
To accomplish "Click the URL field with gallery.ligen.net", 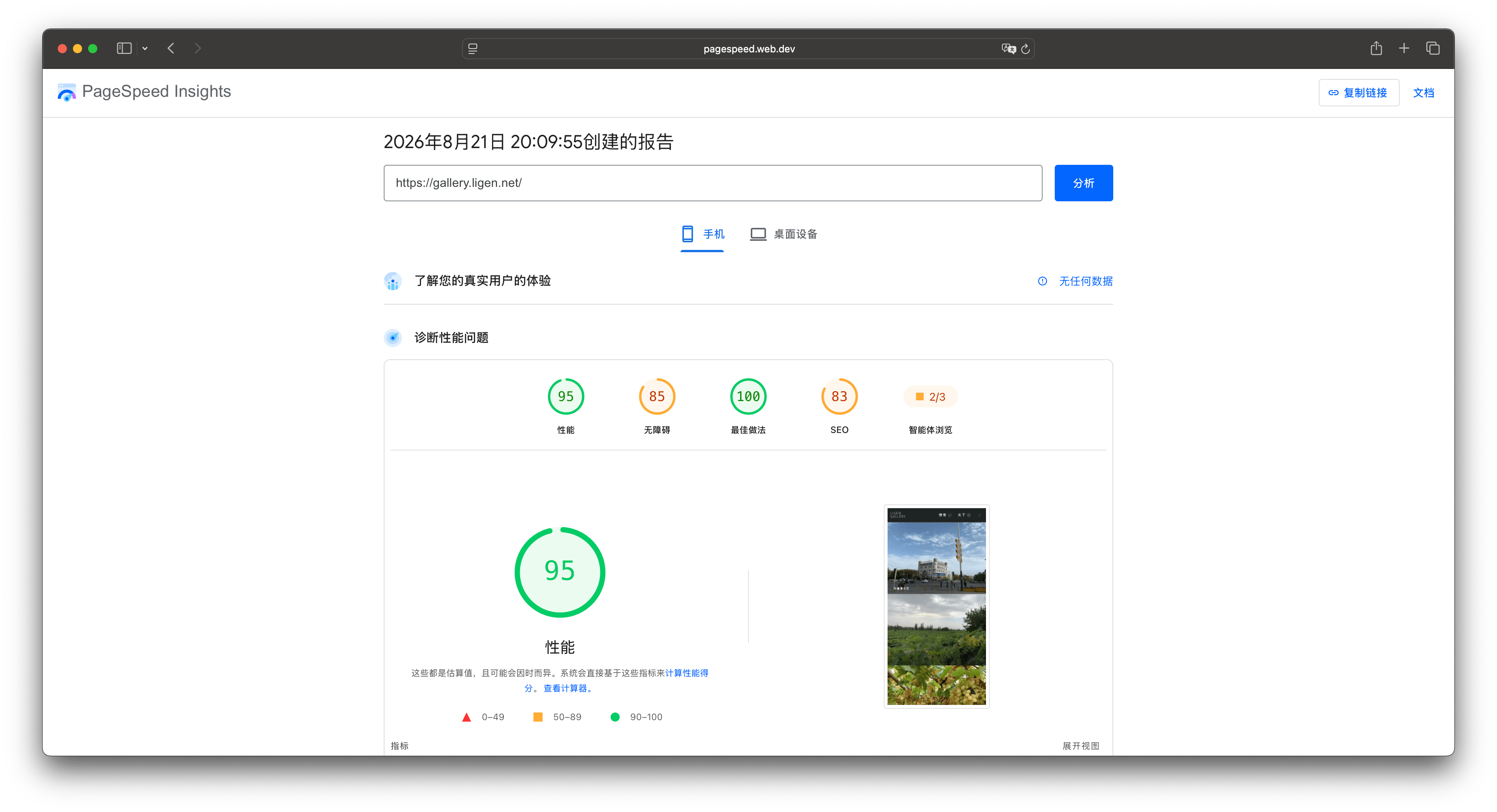I will pos(712,183).
